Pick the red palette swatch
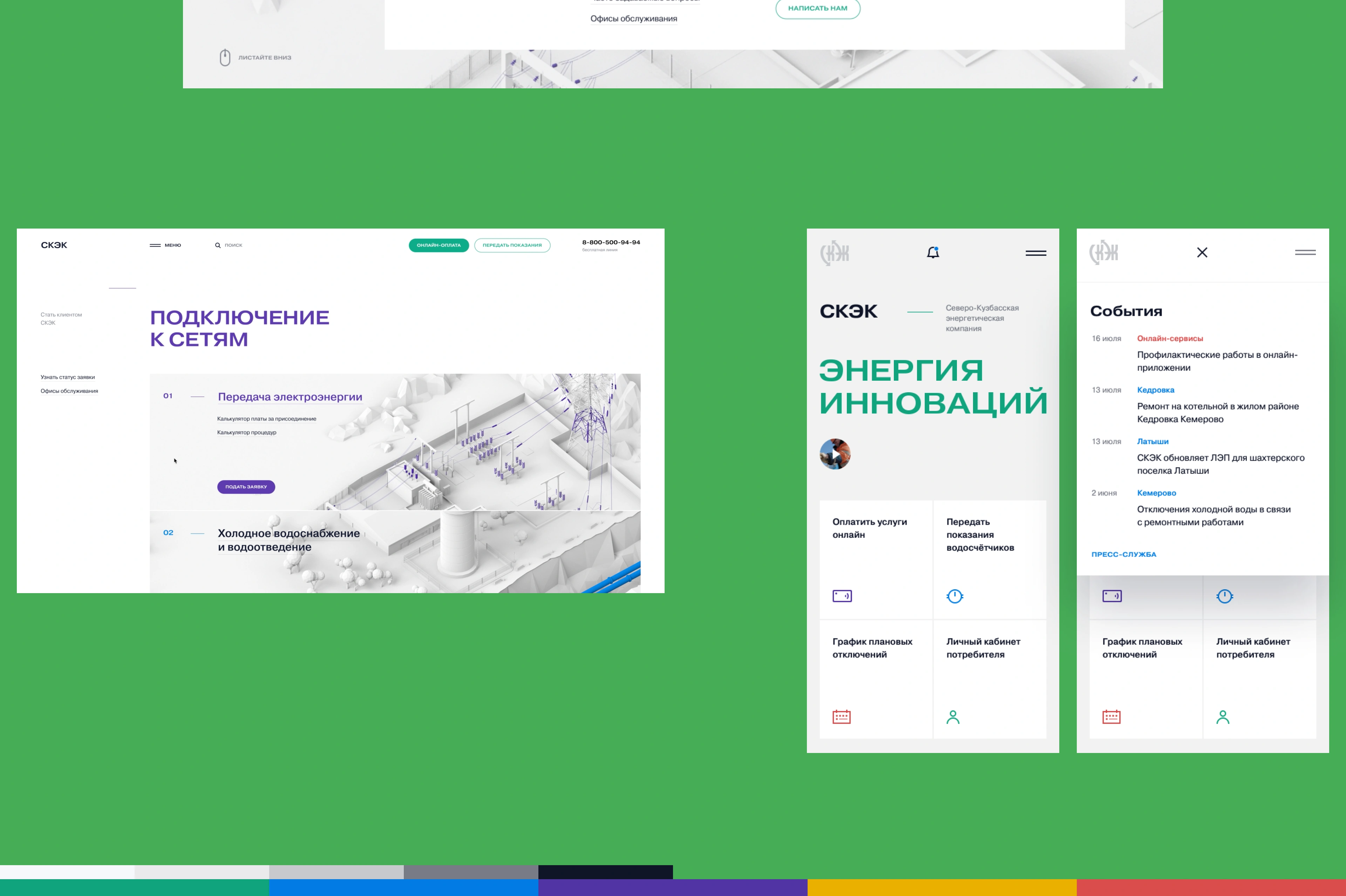The width and height of the screenshot is (1346, 896). coord(1211,888)
